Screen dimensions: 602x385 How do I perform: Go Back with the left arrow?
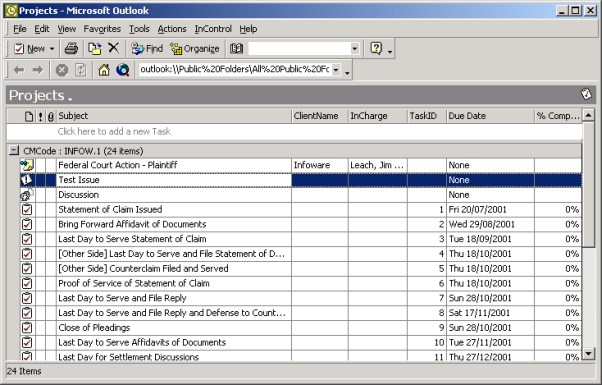[x=19, y=70]
